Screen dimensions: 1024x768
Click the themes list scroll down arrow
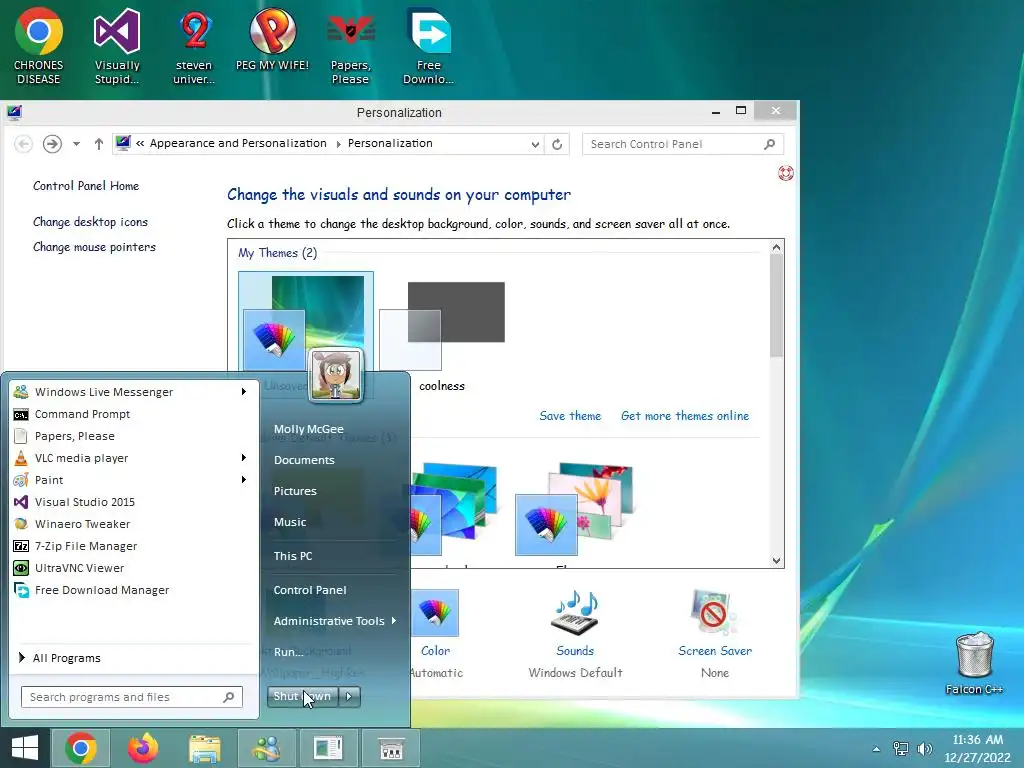[x=776, y=560]
